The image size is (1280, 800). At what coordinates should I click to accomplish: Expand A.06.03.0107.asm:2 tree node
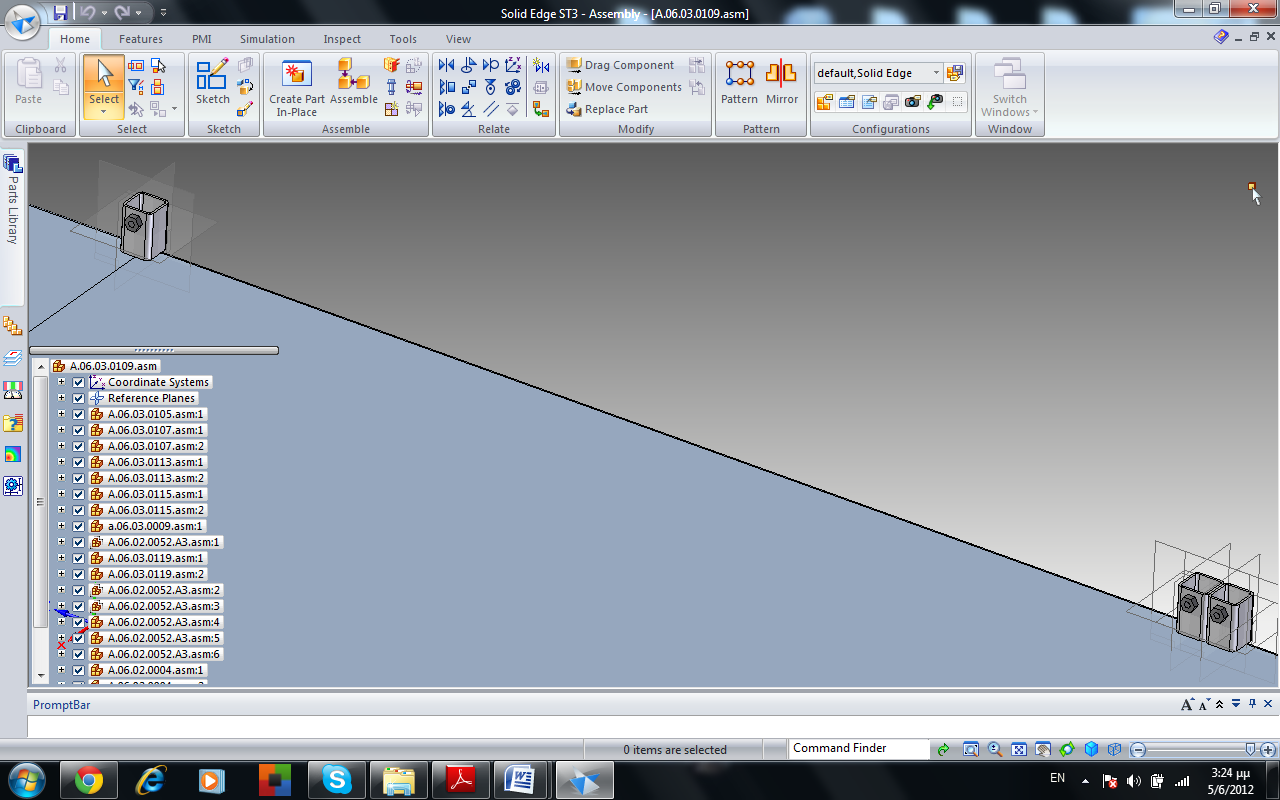pyautogui.click(x=61, y=446)
